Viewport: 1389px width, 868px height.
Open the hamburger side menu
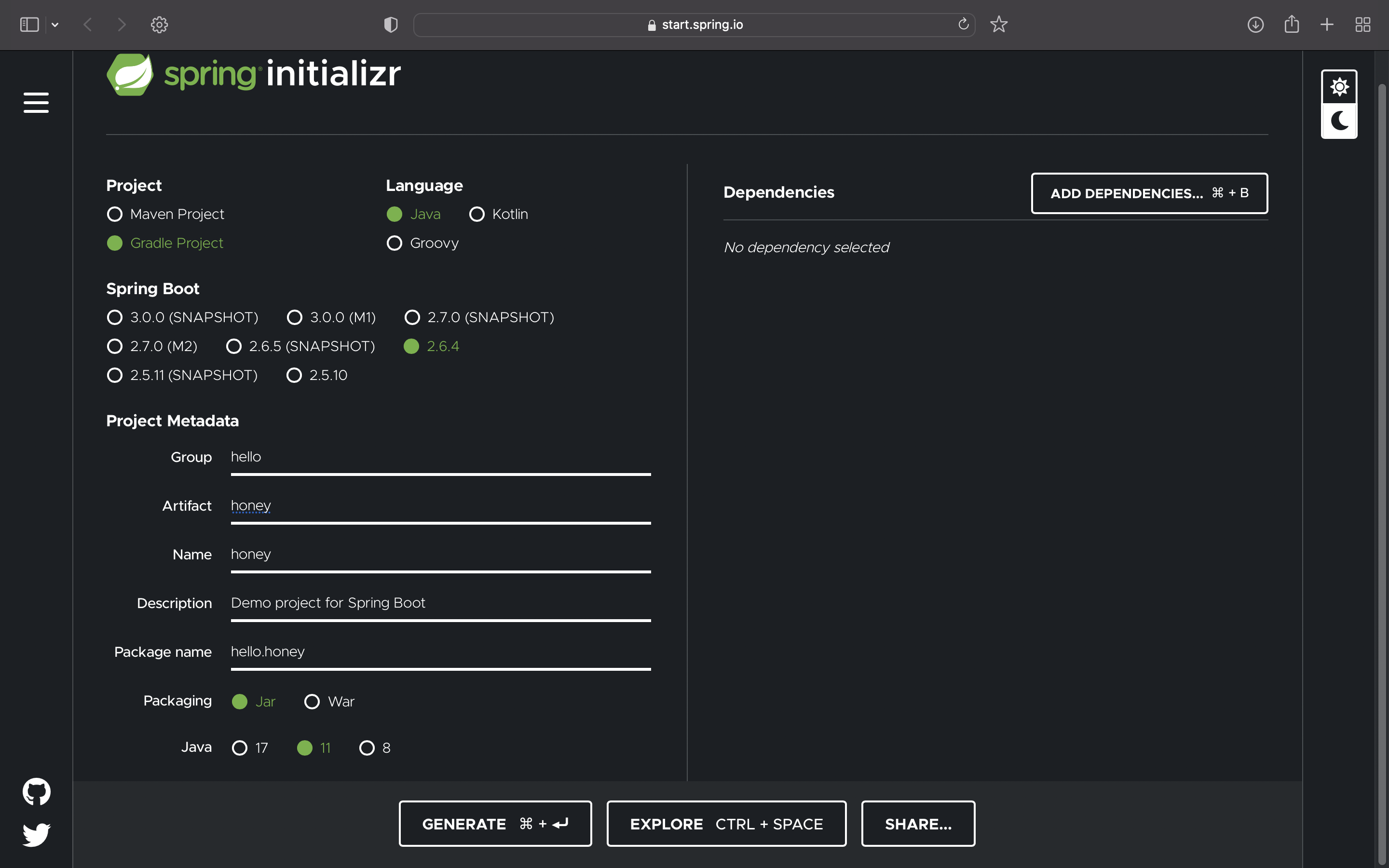(x=36, y=103)
